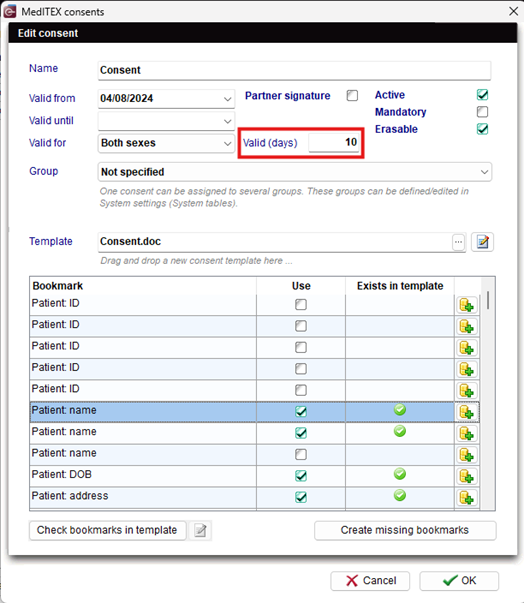The width and height of the screenshot is (524, 603).
Task: Click the Template label
Action: tap(51, 242)
